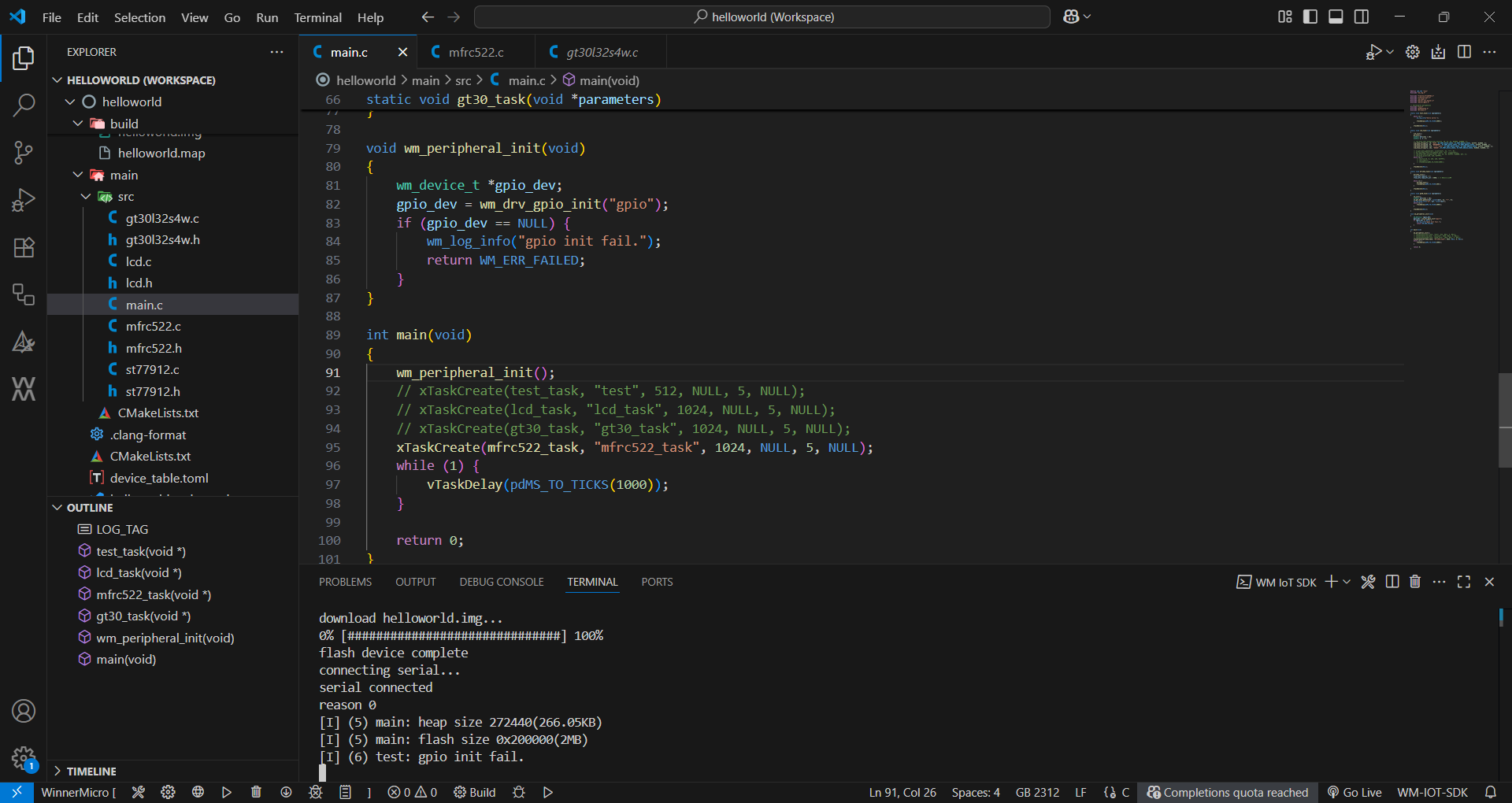Collapse the helloworld root folder
Screen dimensions: 1512x803
pyautogui.click(x=70, y=102)
